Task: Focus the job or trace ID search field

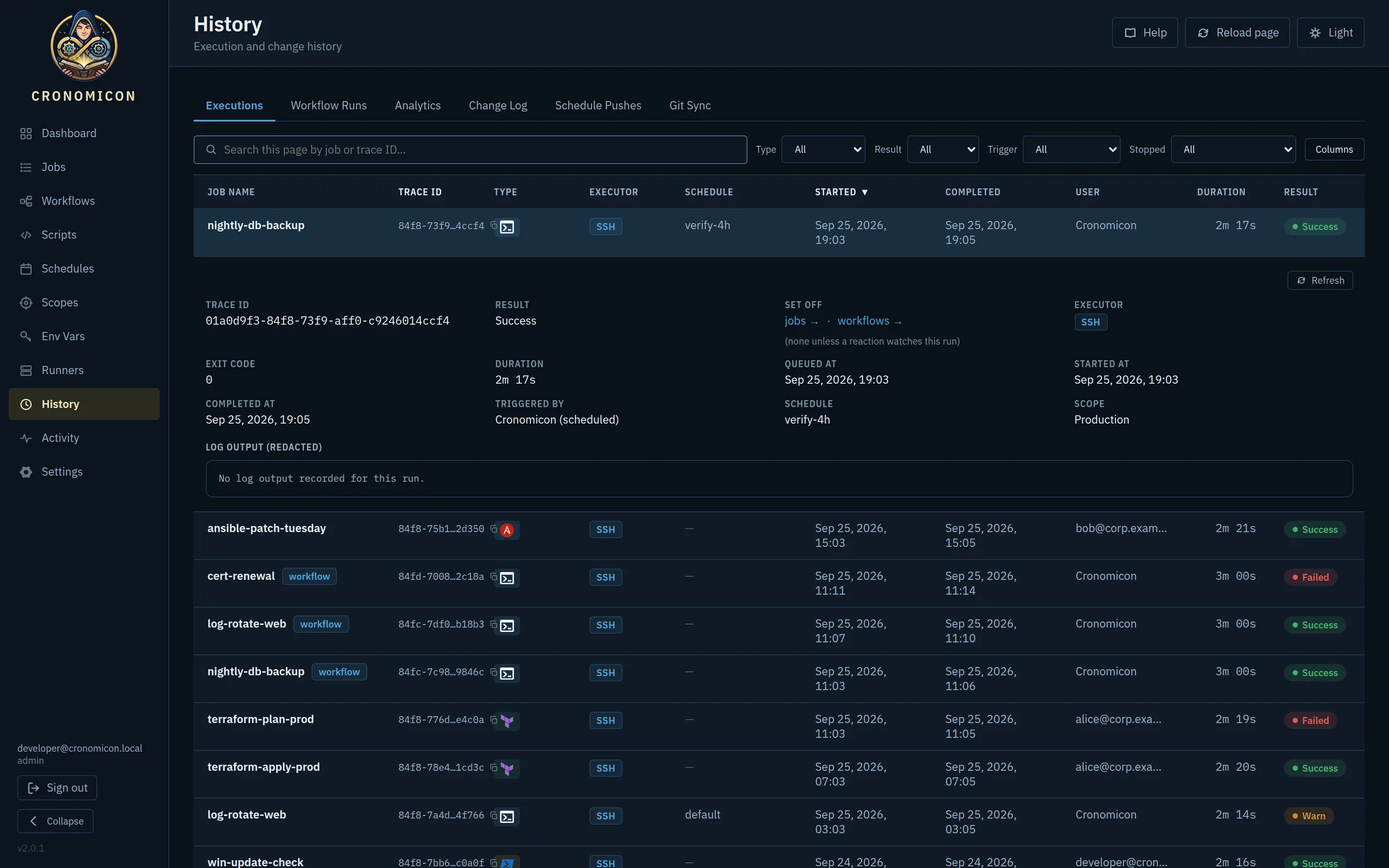Action: 470,149
